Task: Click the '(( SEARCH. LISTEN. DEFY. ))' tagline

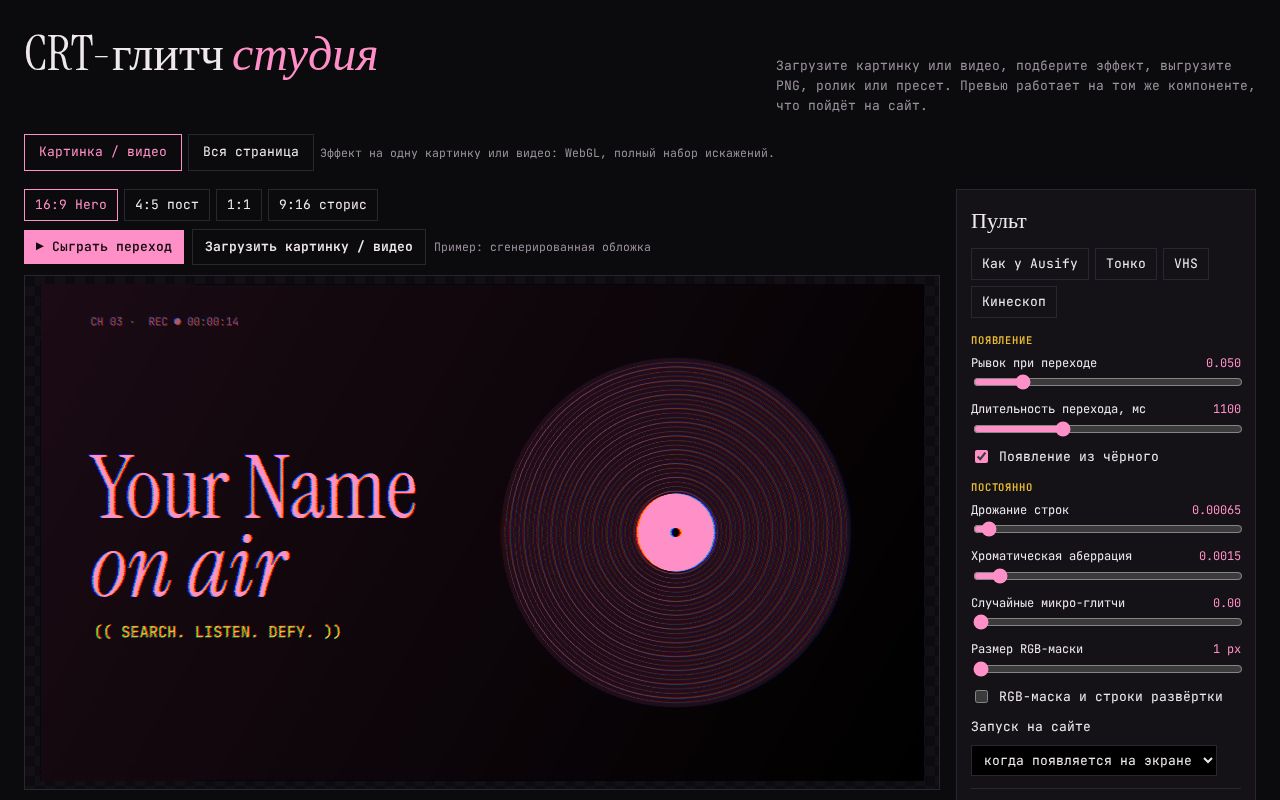Action: (218, 632)
